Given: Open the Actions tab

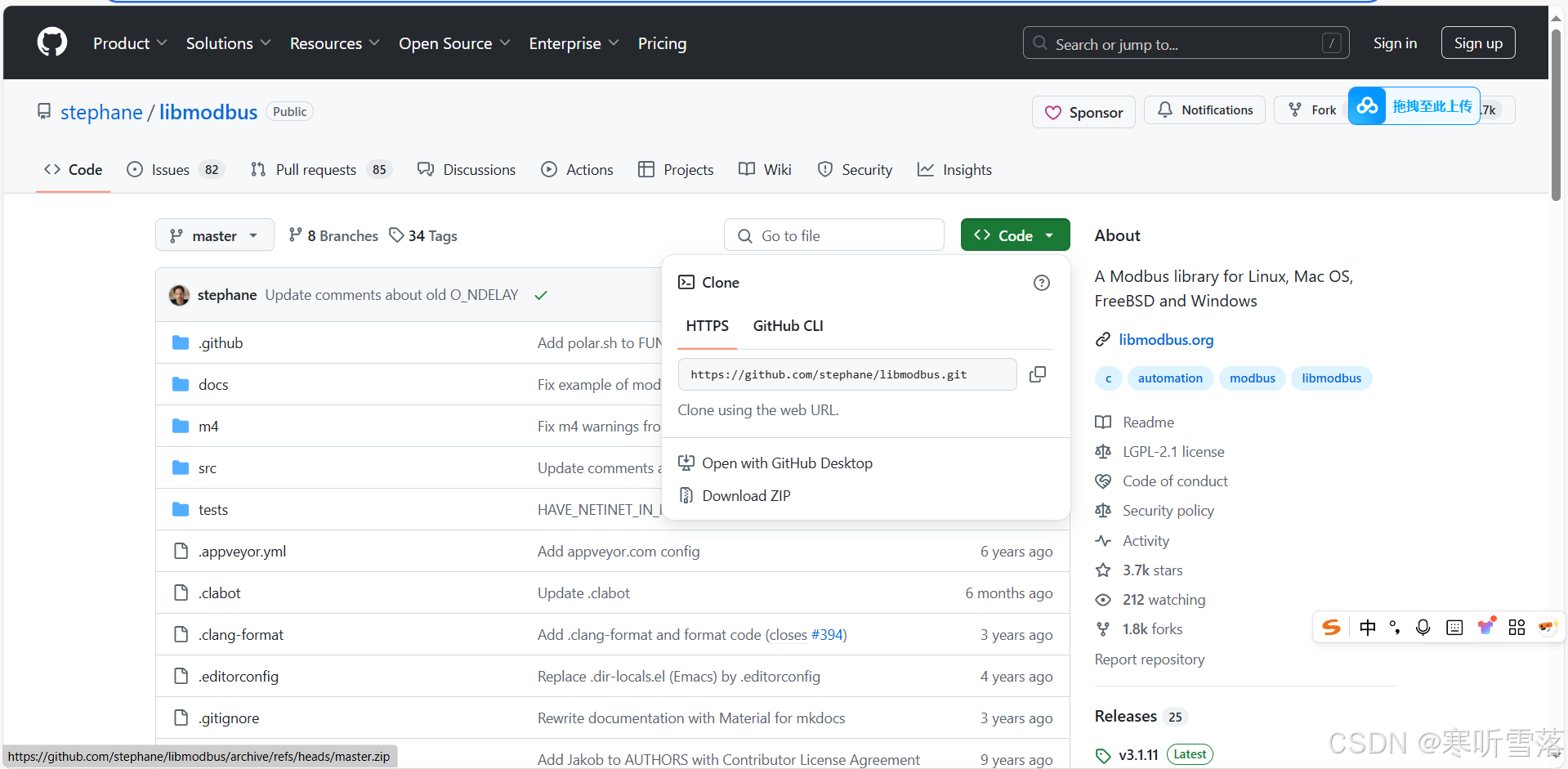Looking at the screenshot, I should pos(577,169).
